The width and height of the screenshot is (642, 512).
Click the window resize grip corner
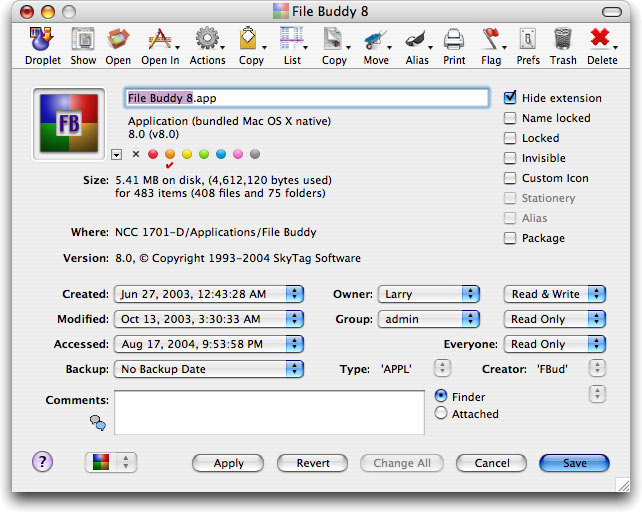click(624, 485)
